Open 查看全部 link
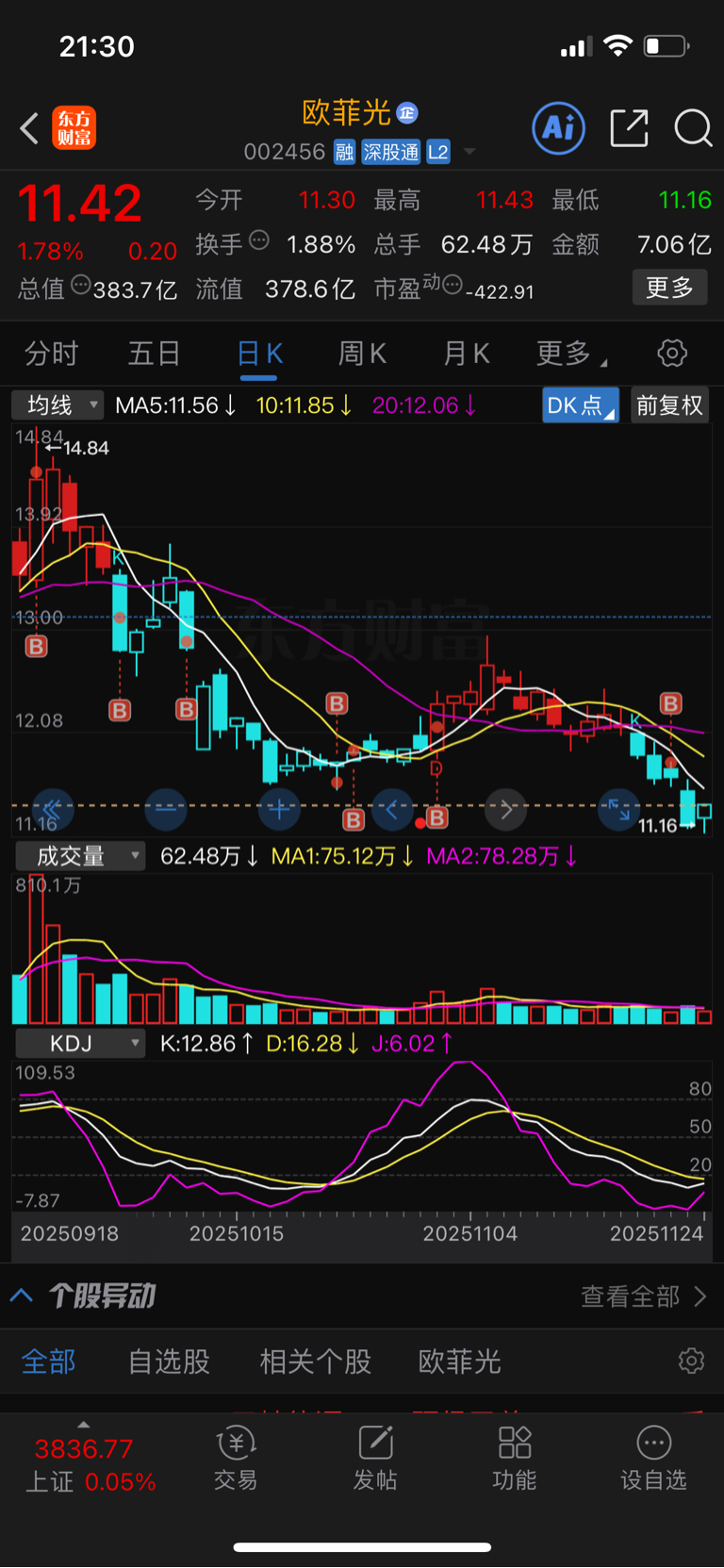This screenshot has height=1568, width=724. (x=644, y=1296)
